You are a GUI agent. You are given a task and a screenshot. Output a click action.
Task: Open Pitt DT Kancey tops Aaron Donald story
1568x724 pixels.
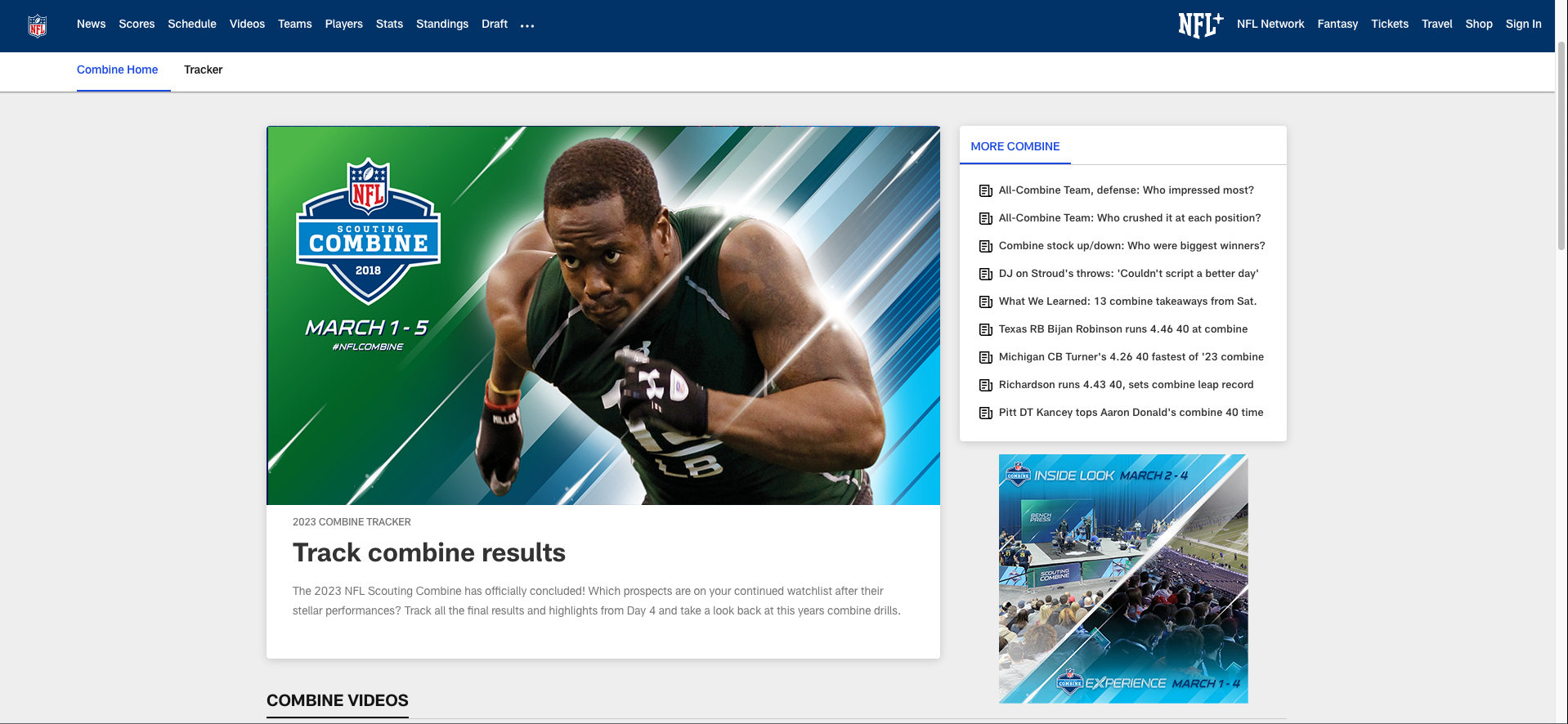click(1131, 413)
